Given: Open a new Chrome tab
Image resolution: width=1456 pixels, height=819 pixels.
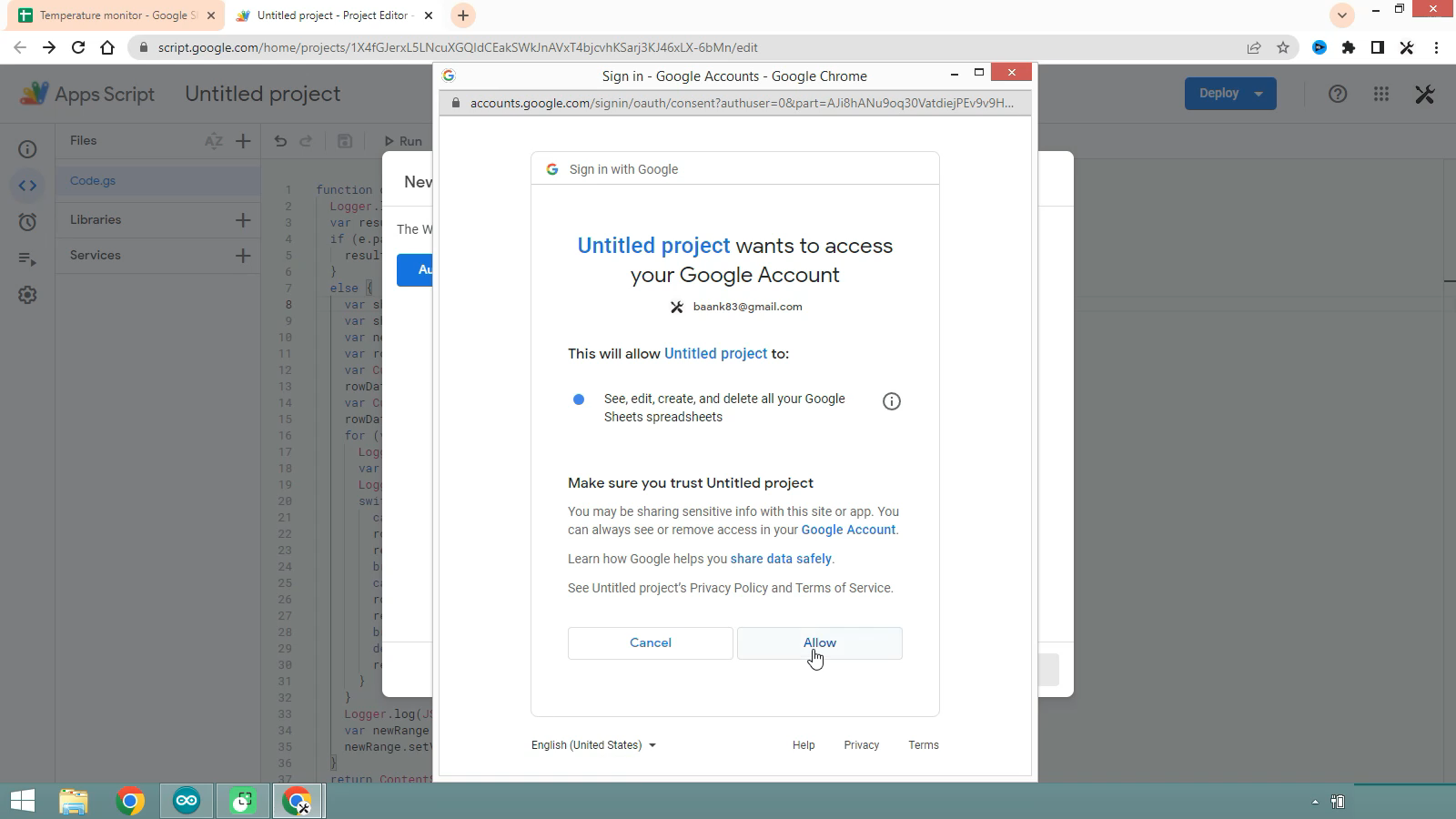Looking at the screenshot, I should [x=462, y=15].
